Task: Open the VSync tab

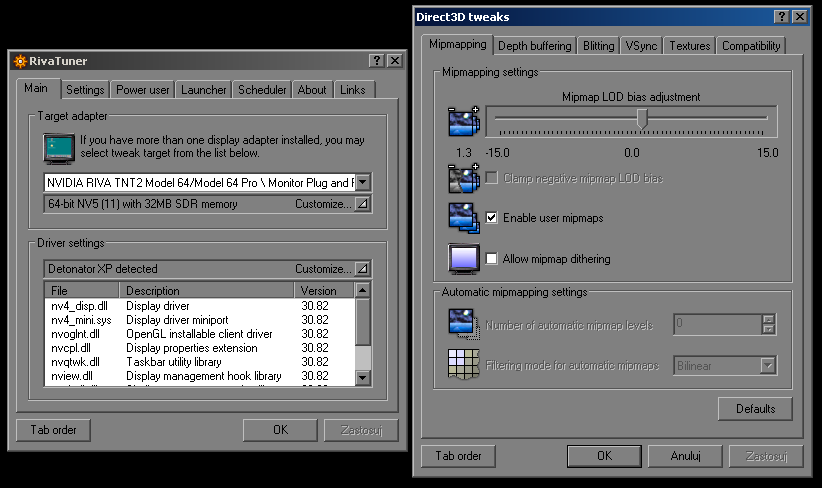Action: pos(640,46)
